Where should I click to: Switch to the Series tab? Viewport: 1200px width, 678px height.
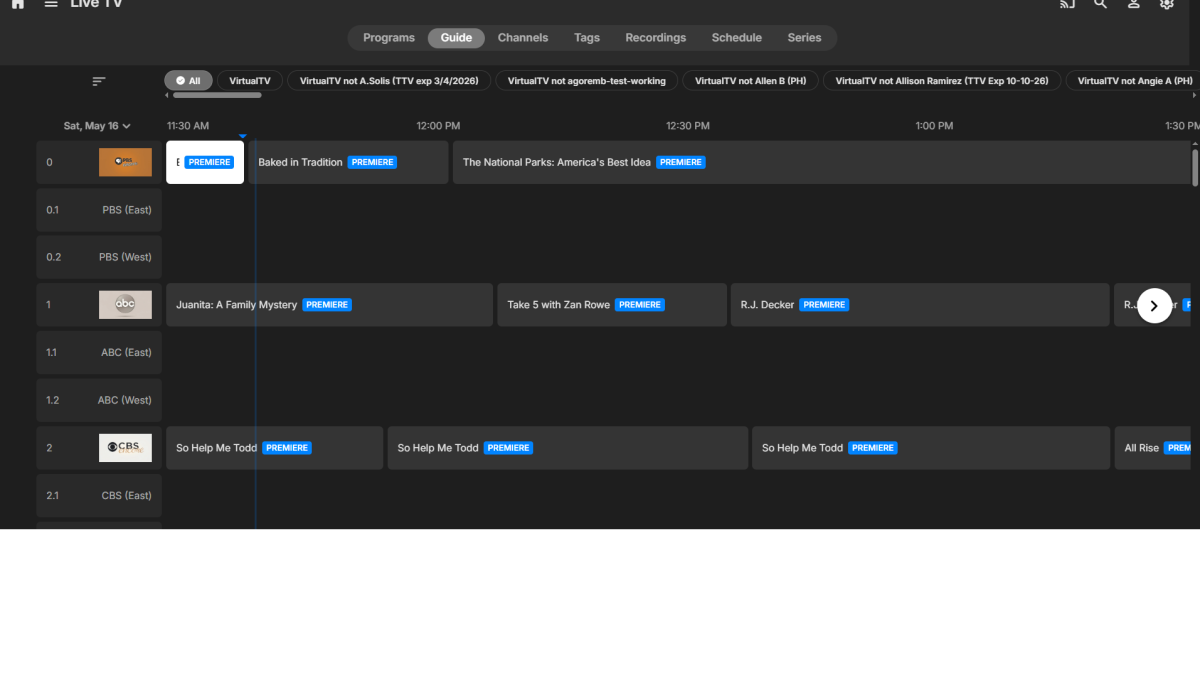tap(804, 38)
